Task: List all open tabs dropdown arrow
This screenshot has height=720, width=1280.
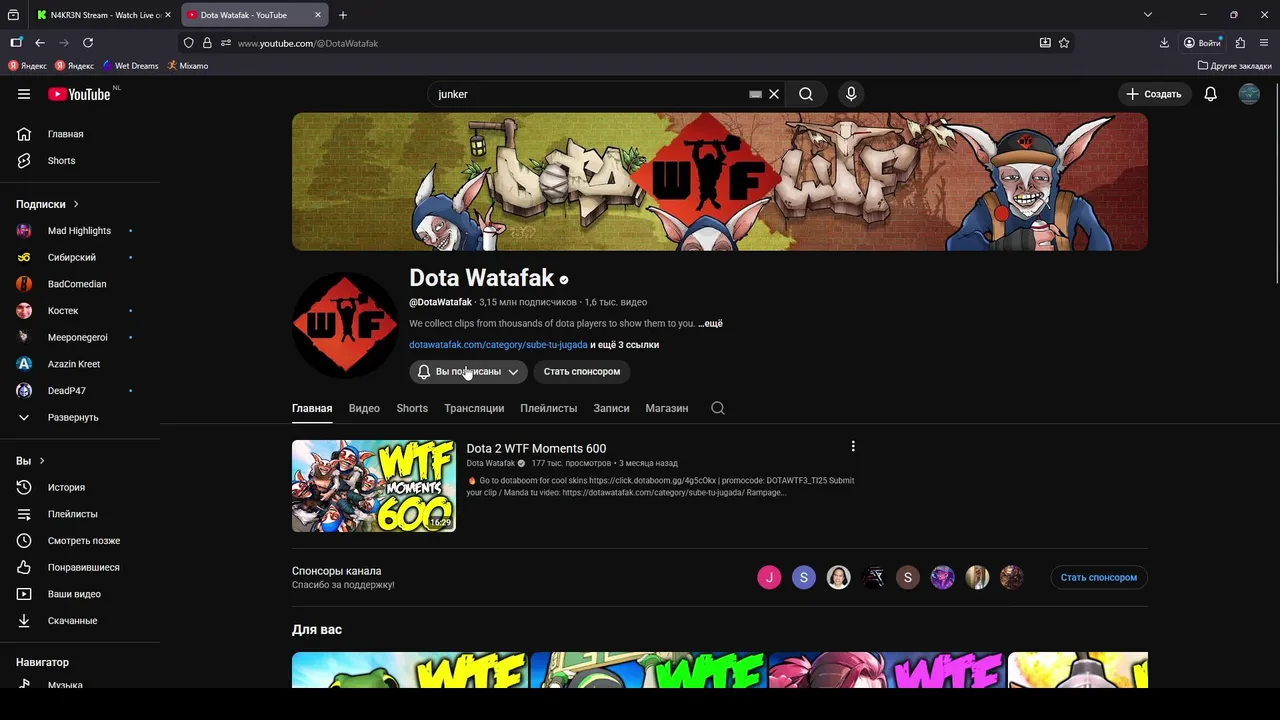Action: click(x=1148, y=15)
